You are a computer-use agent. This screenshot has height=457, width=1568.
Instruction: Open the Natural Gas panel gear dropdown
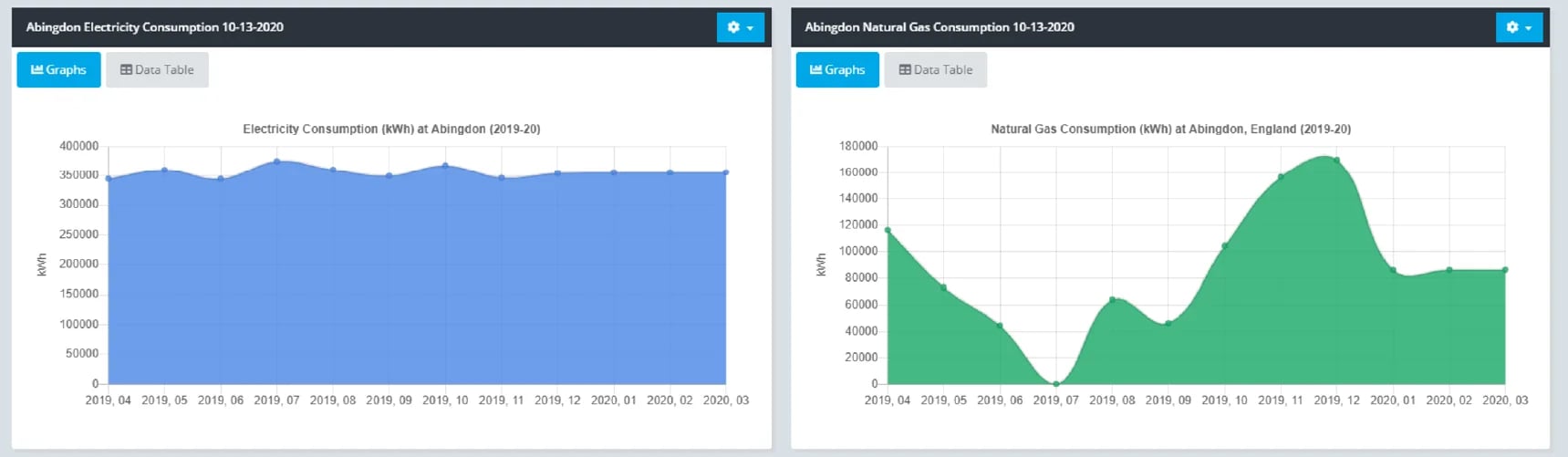tap(1519, 27)
